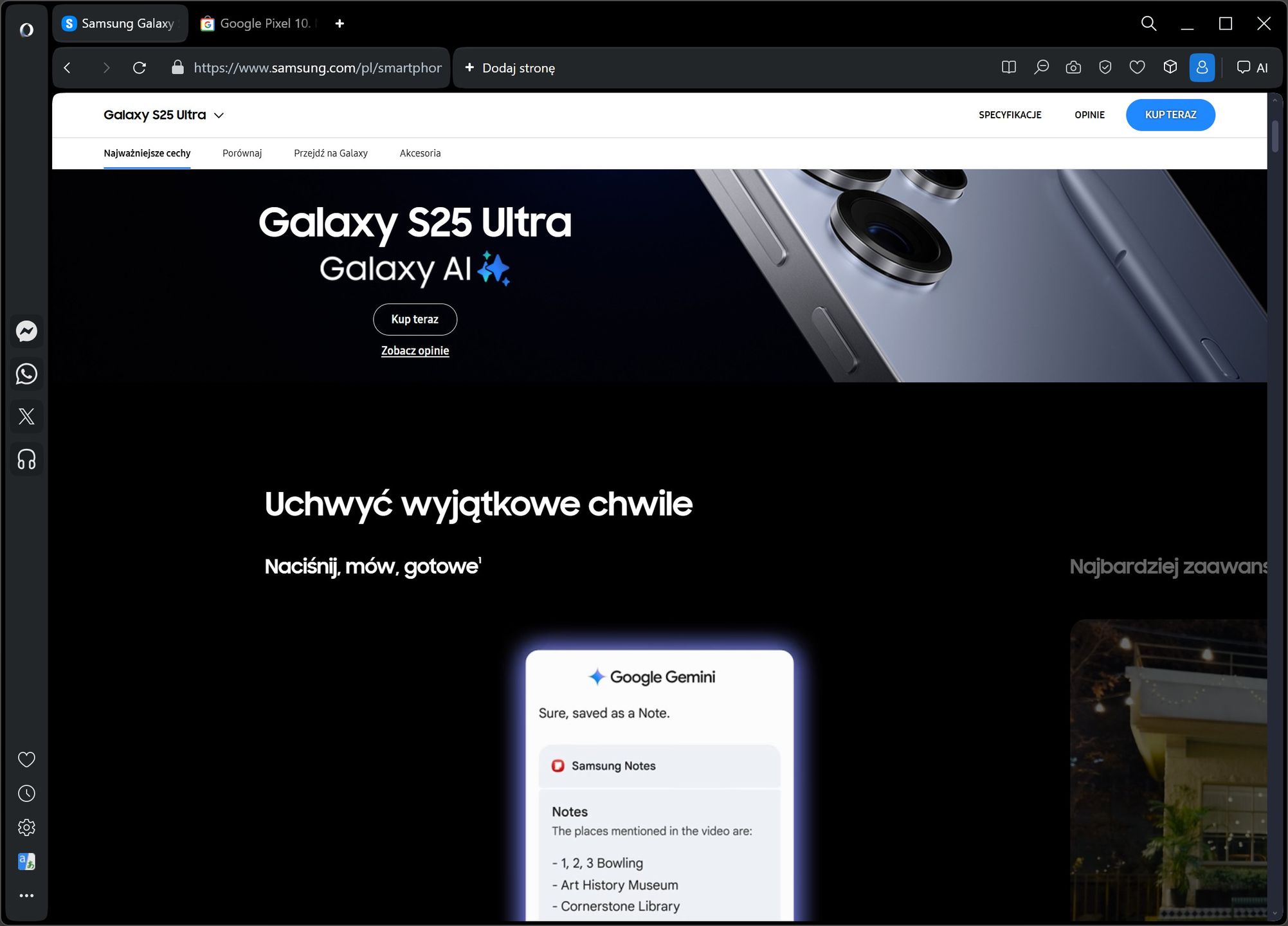Click the site security lock icon

coord(177,68)
